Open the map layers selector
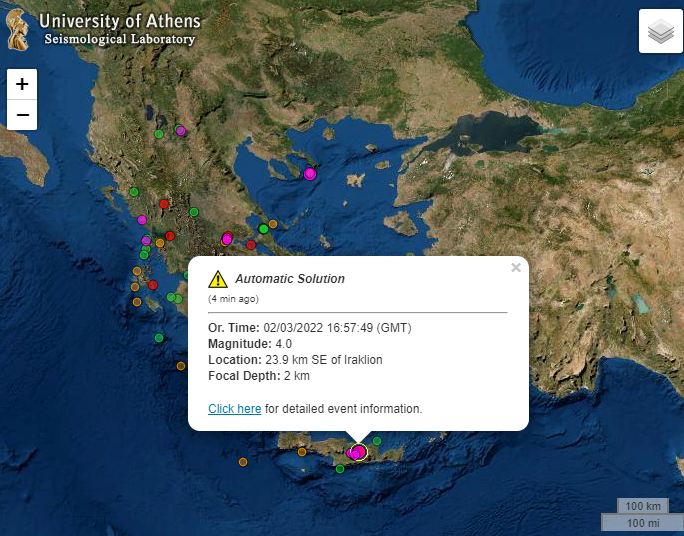The height and width of the screenshot is (536, 684). point(660,31)
